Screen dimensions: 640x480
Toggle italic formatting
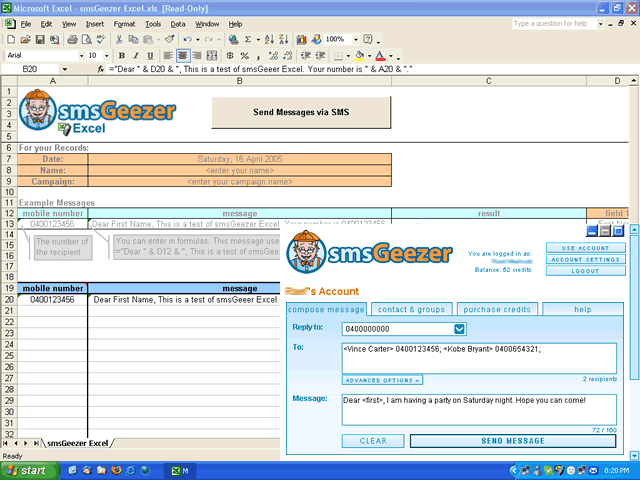(x=136, y=56)
